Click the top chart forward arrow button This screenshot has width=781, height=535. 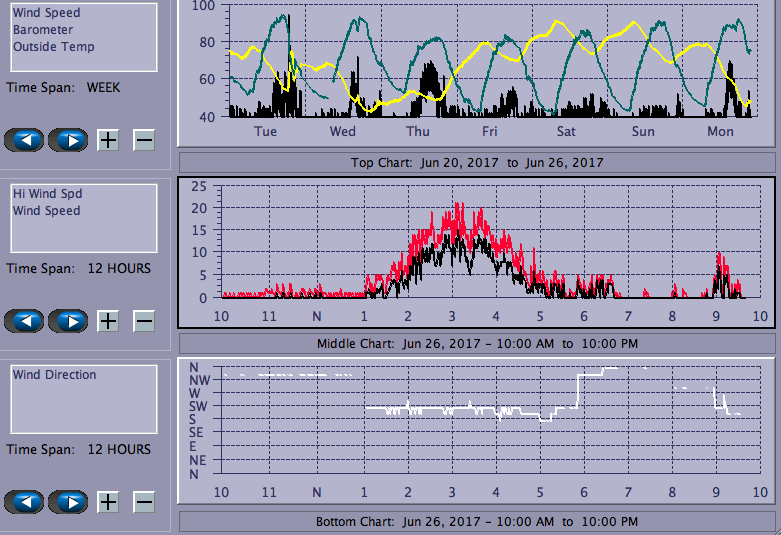tap(68, 139)
